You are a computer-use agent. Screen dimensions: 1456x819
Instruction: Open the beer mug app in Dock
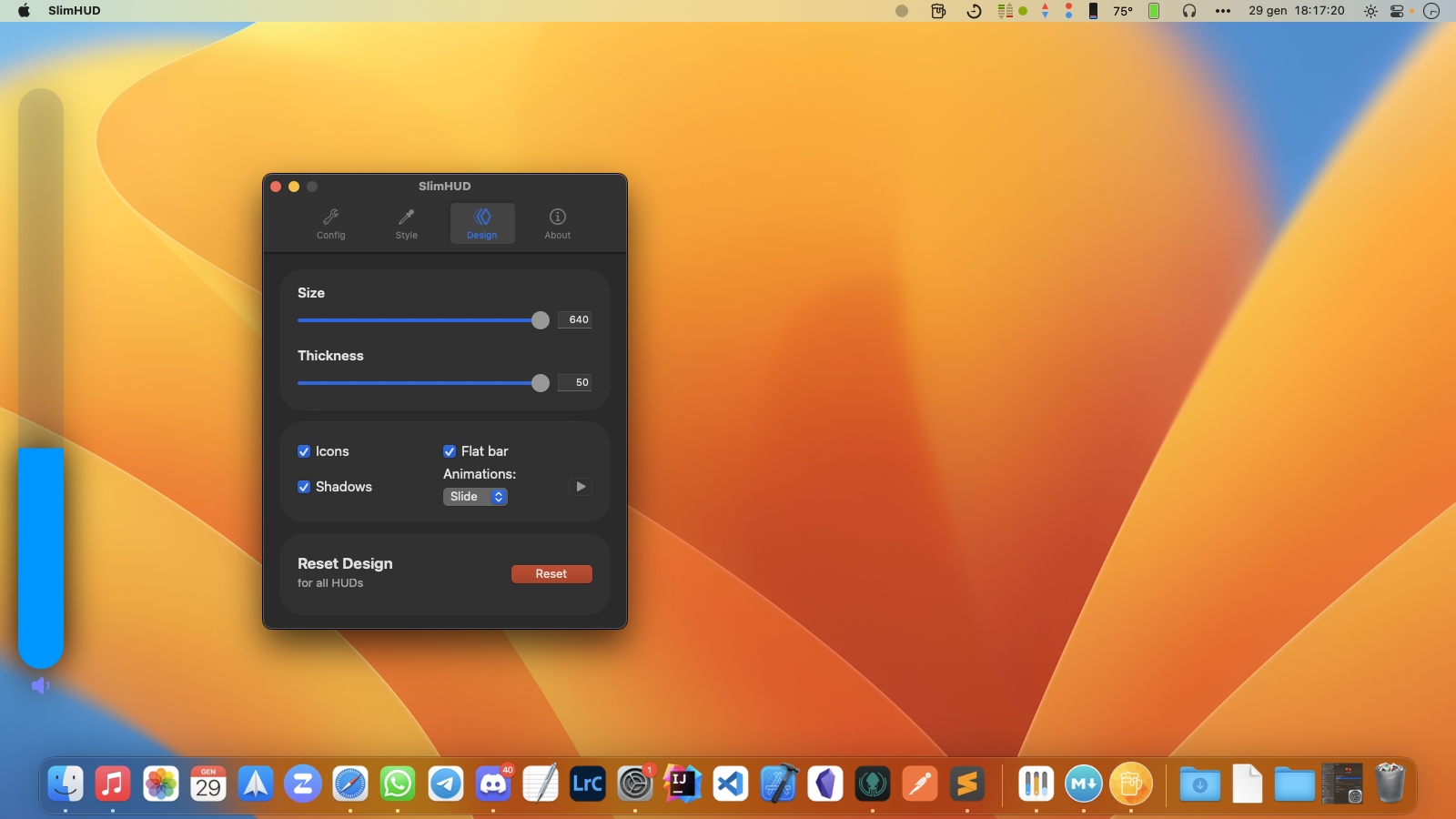tap(1131, 784)
